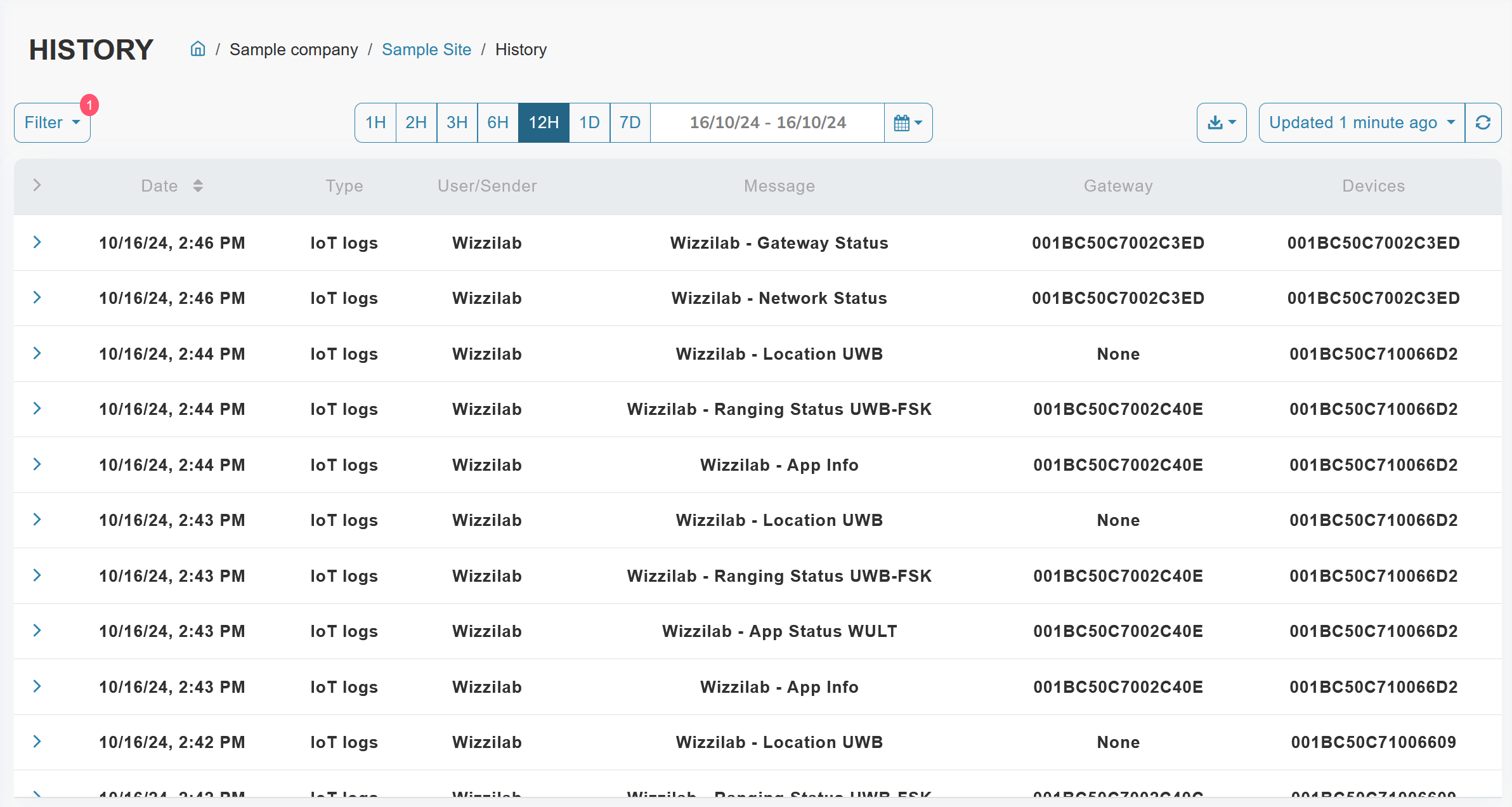The height and width of the screenshot is (807, 1512).
Task: Click 'None' gateway in 2:44 PM Location UWB row
Action: (1118, 354)
